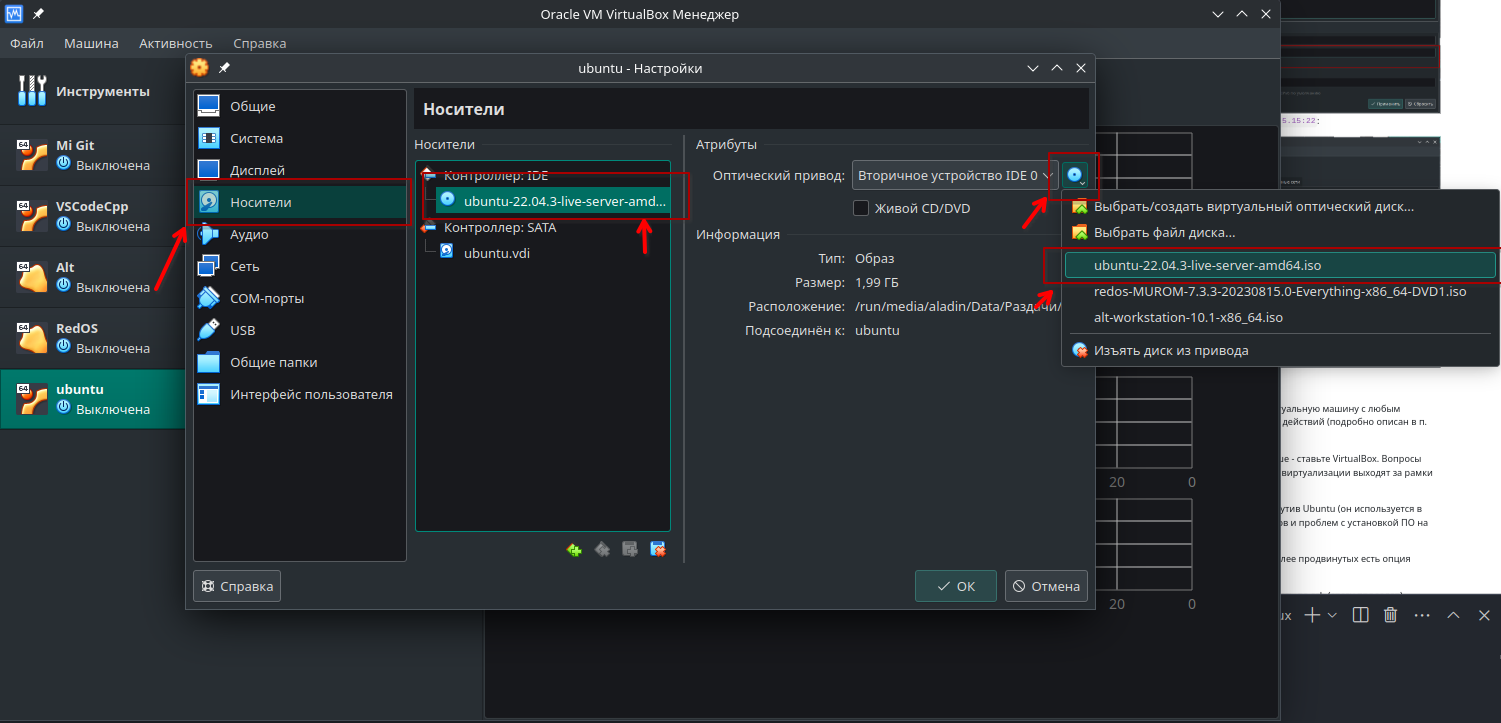Click the remove attachment icon

tap(658, 549)
